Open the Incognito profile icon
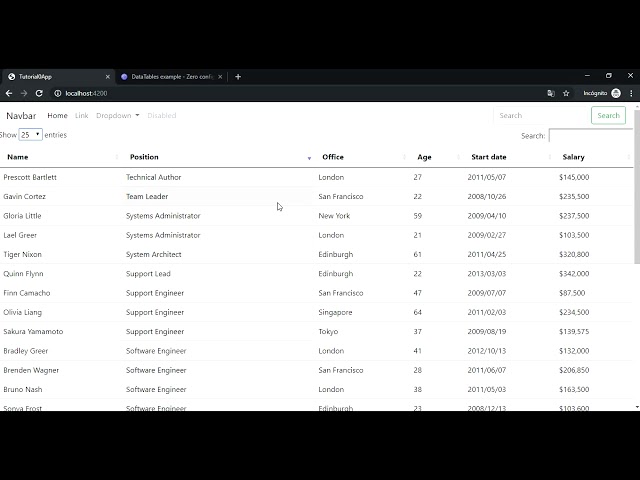This screenshot has height=480, width=640. coord(616,93)
